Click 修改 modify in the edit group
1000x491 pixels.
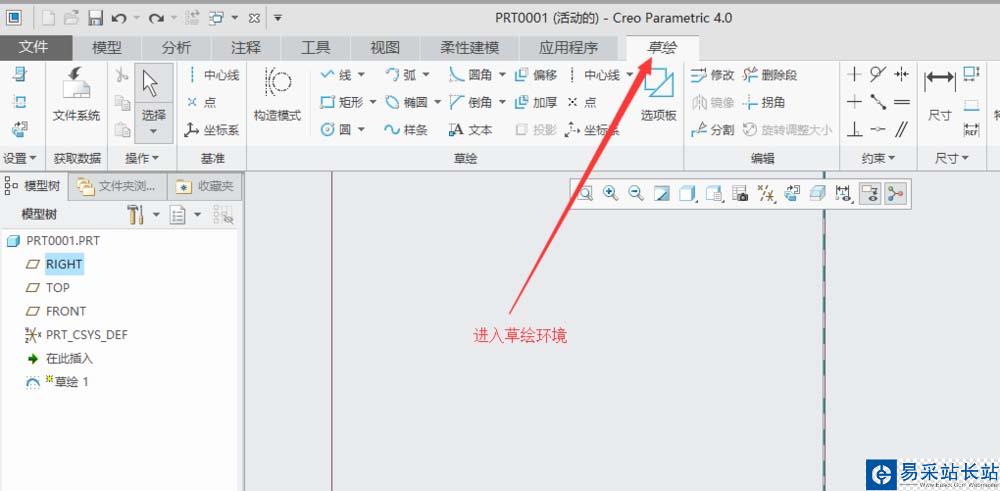pyautogui.click(x=713, y=75)
